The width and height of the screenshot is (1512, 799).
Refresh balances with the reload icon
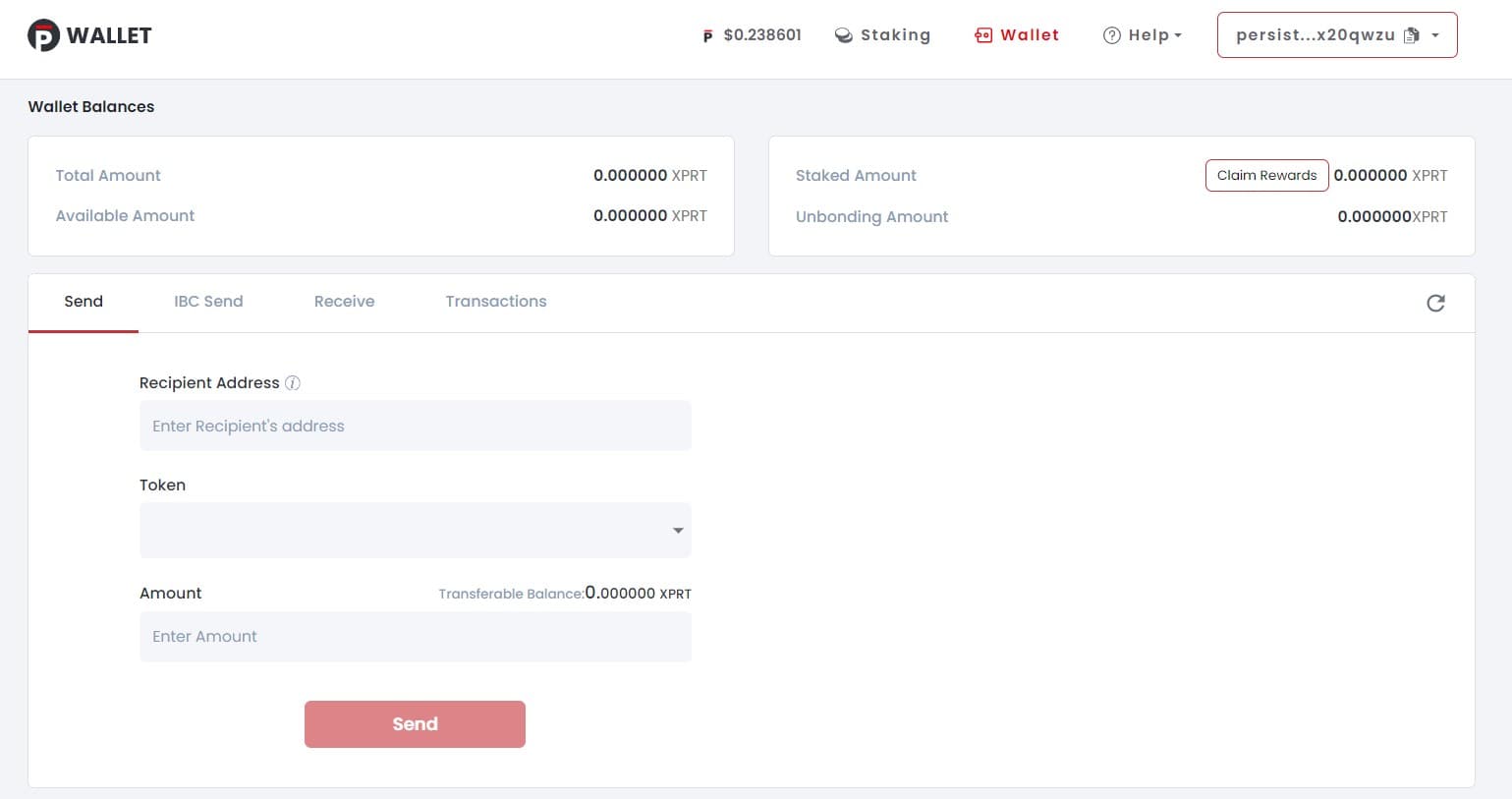click(1435, 303)
